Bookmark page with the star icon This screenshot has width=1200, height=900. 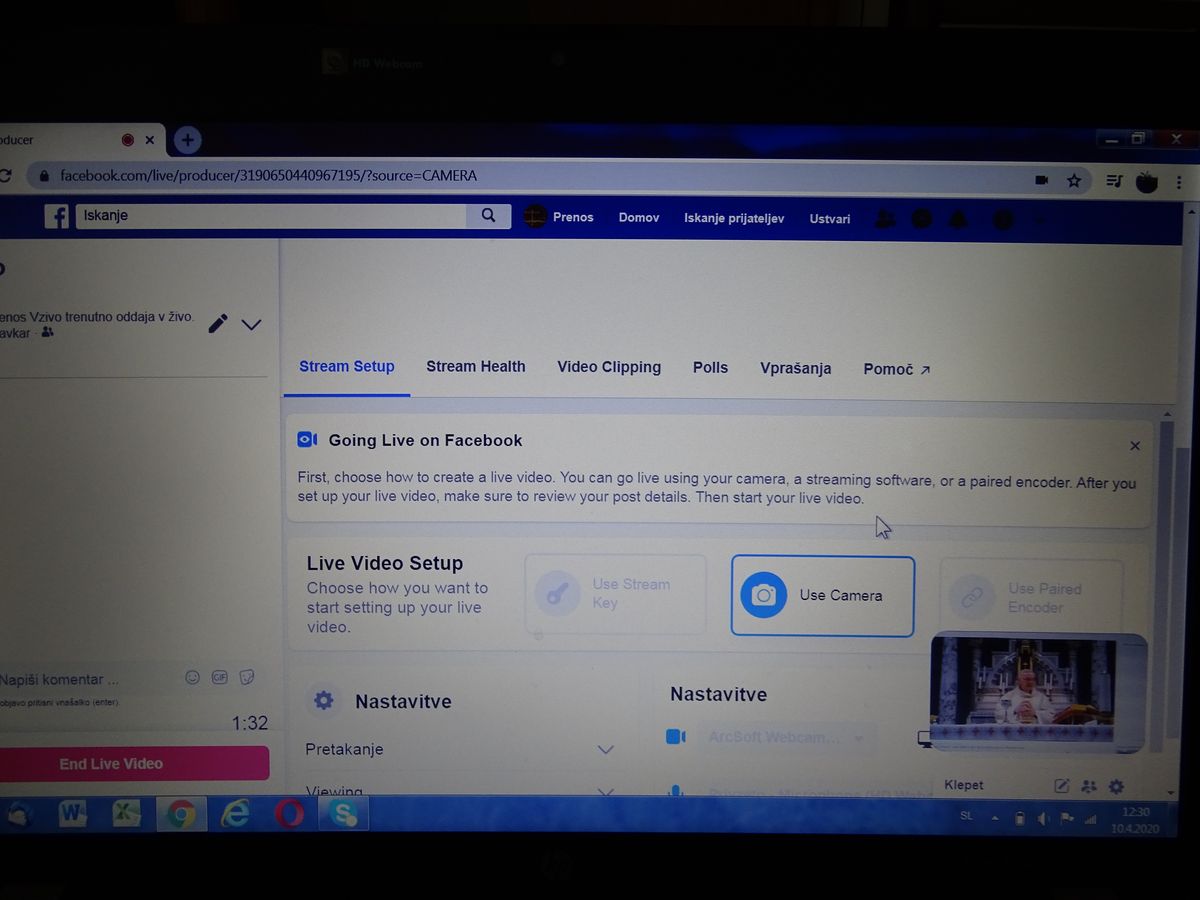pyautogui.click(x=1074, y=181)
